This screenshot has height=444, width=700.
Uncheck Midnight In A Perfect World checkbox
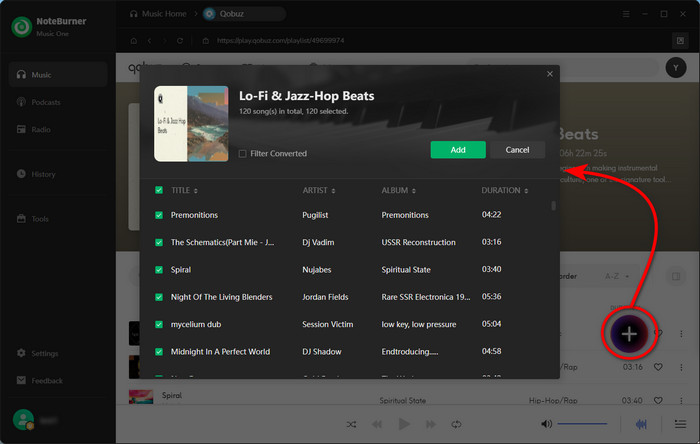click(x=159, y=352)
